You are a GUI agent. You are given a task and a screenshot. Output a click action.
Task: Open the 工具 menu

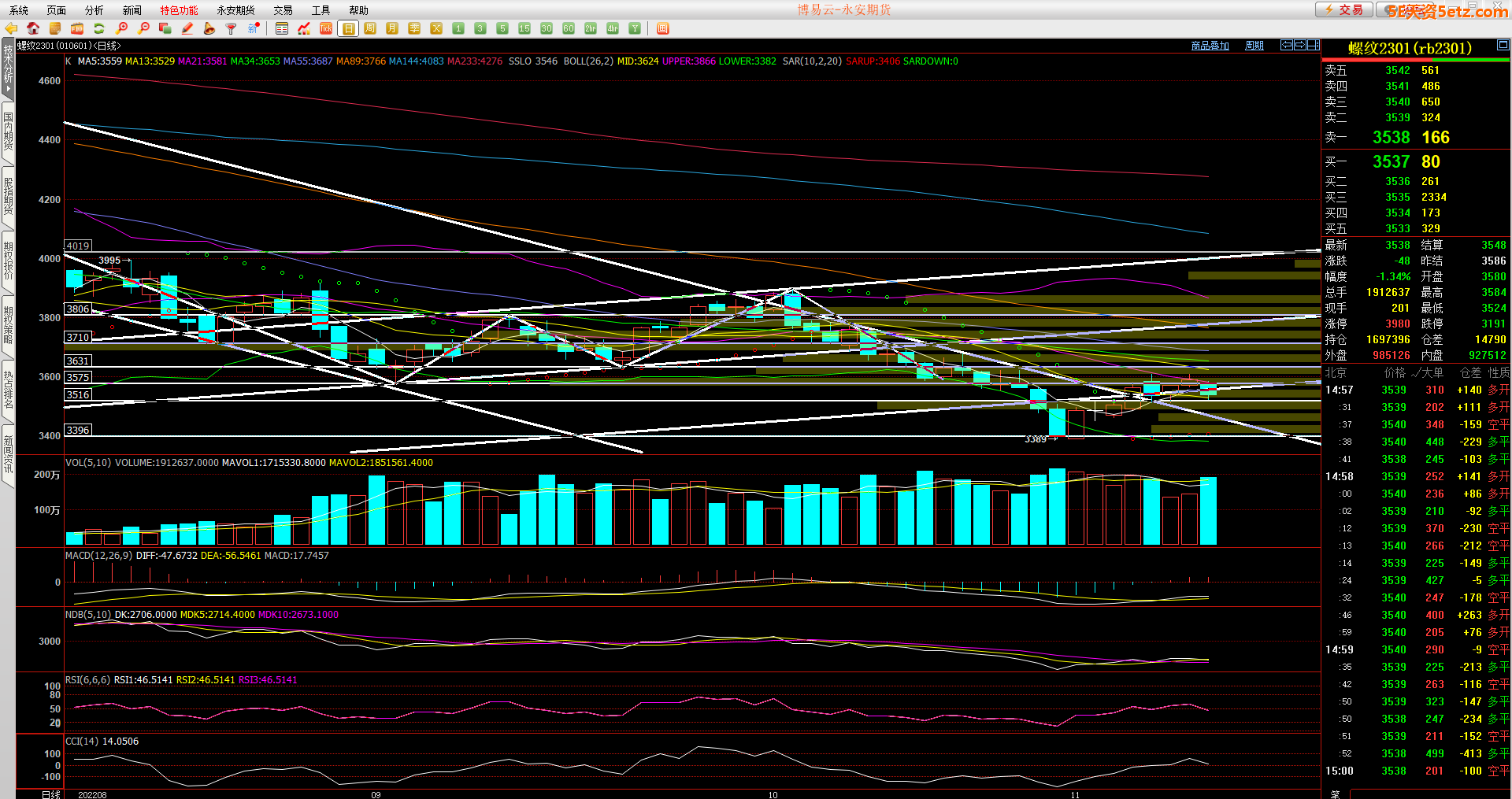(x=321, y=10)
